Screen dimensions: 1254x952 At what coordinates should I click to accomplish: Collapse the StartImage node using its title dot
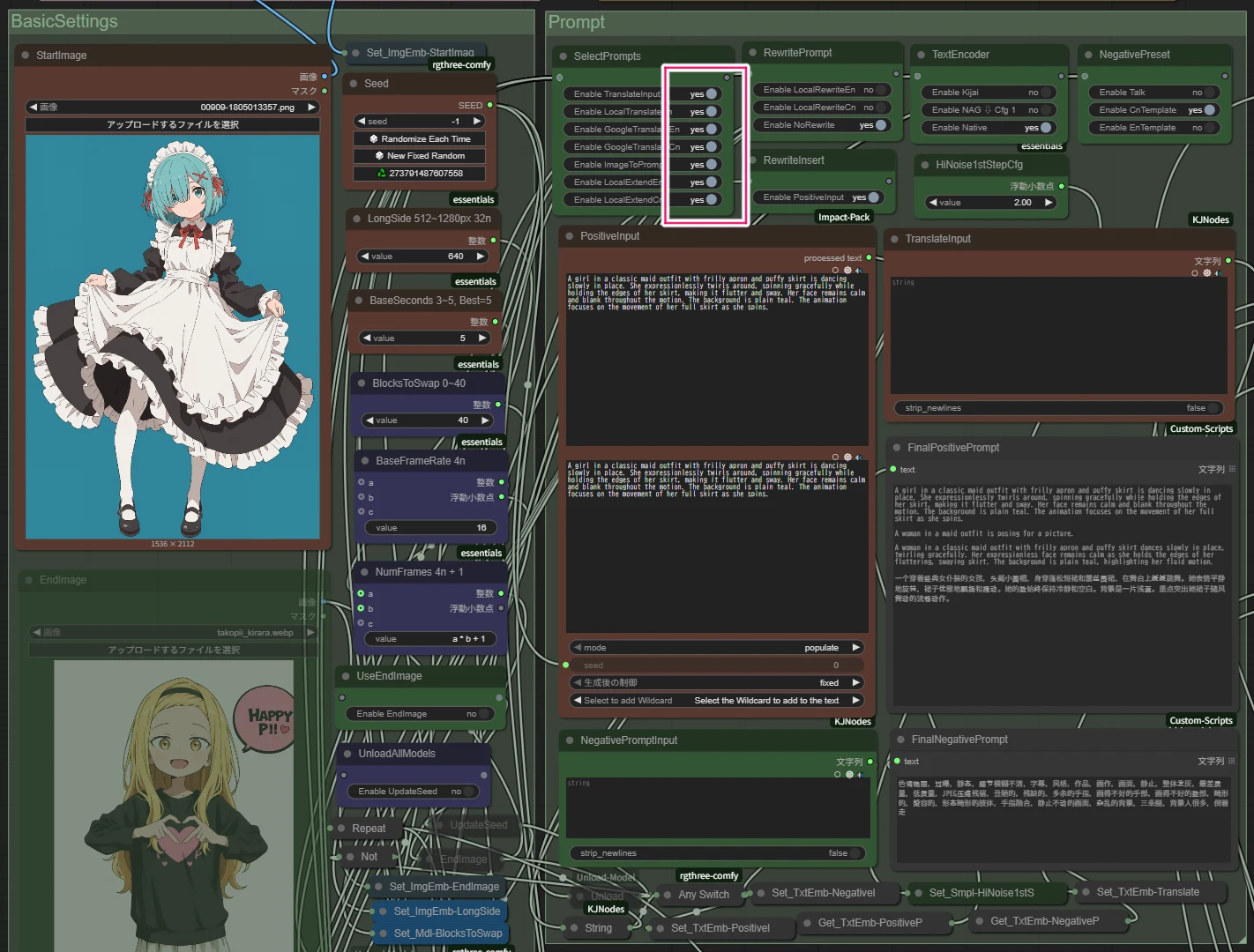tap(25, 56)
